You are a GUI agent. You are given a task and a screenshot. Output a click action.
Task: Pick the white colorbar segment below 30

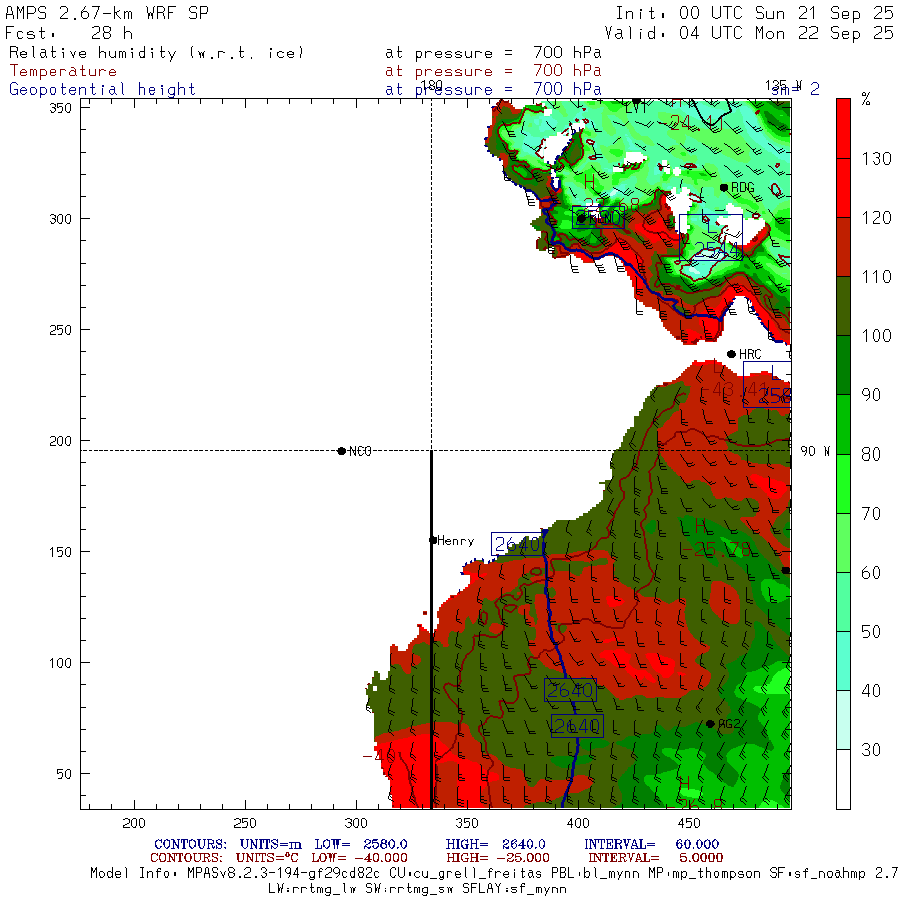[x=843, y=779]
